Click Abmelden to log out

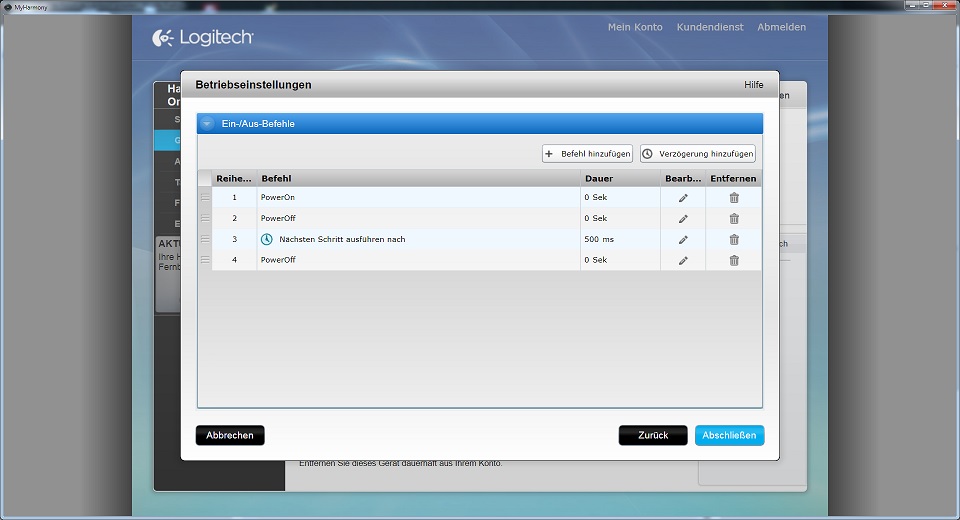pyautogui.click(x=781, y=27)
